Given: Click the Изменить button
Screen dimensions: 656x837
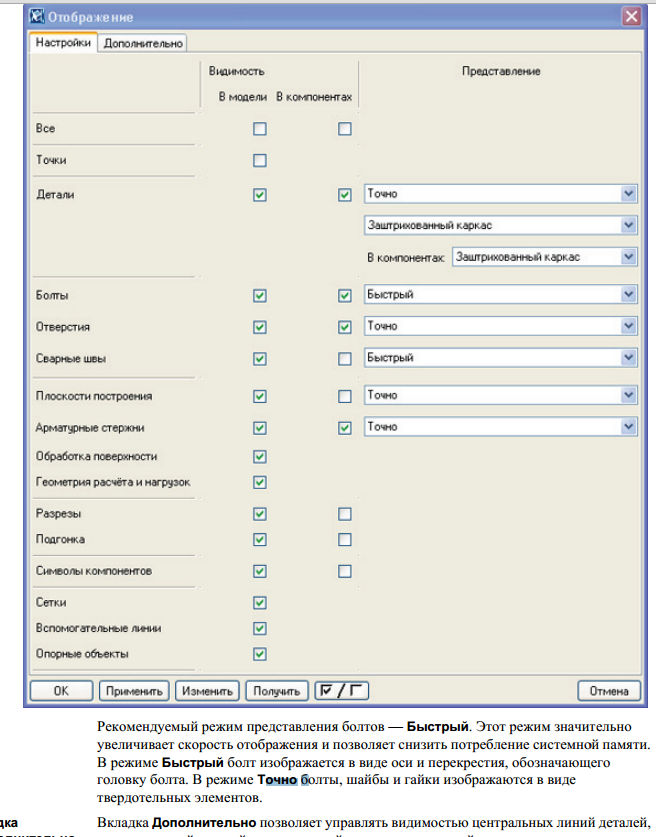Looking at the screenshot, I should click(x=208, y=690).
